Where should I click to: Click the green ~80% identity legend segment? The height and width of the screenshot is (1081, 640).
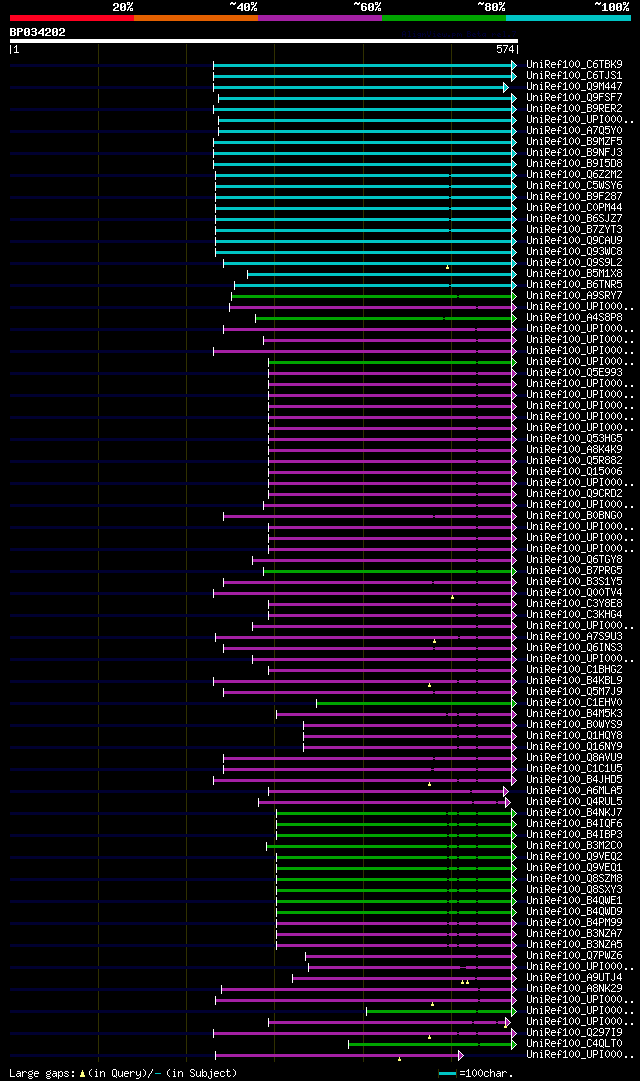[x=444, y=18]
